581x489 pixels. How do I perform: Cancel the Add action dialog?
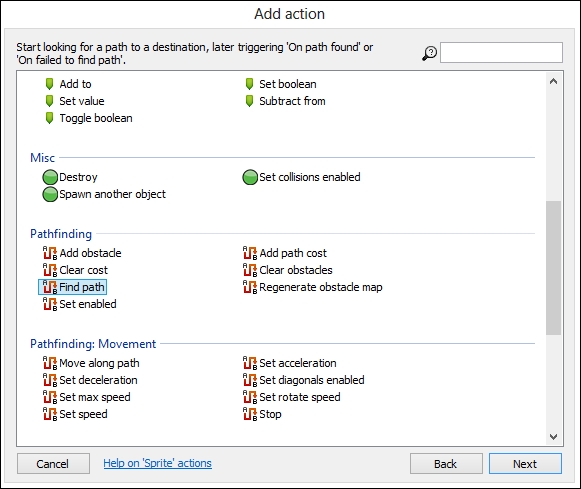pos(53,463)
